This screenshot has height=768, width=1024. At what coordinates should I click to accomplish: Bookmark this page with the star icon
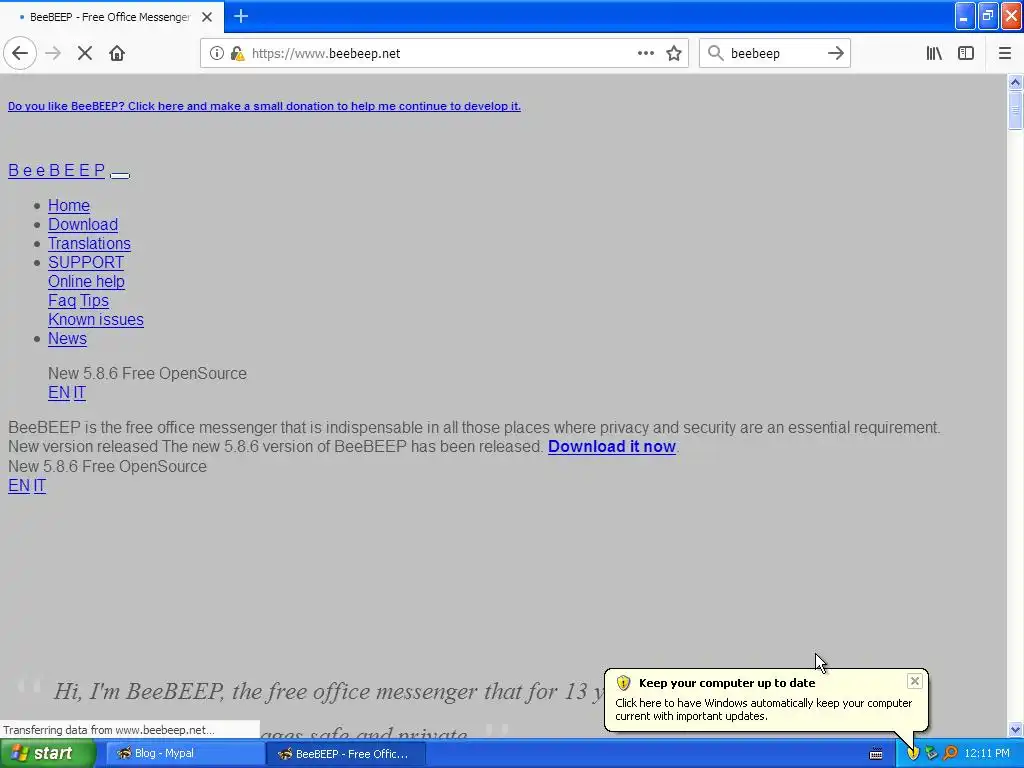coord(674,54)
